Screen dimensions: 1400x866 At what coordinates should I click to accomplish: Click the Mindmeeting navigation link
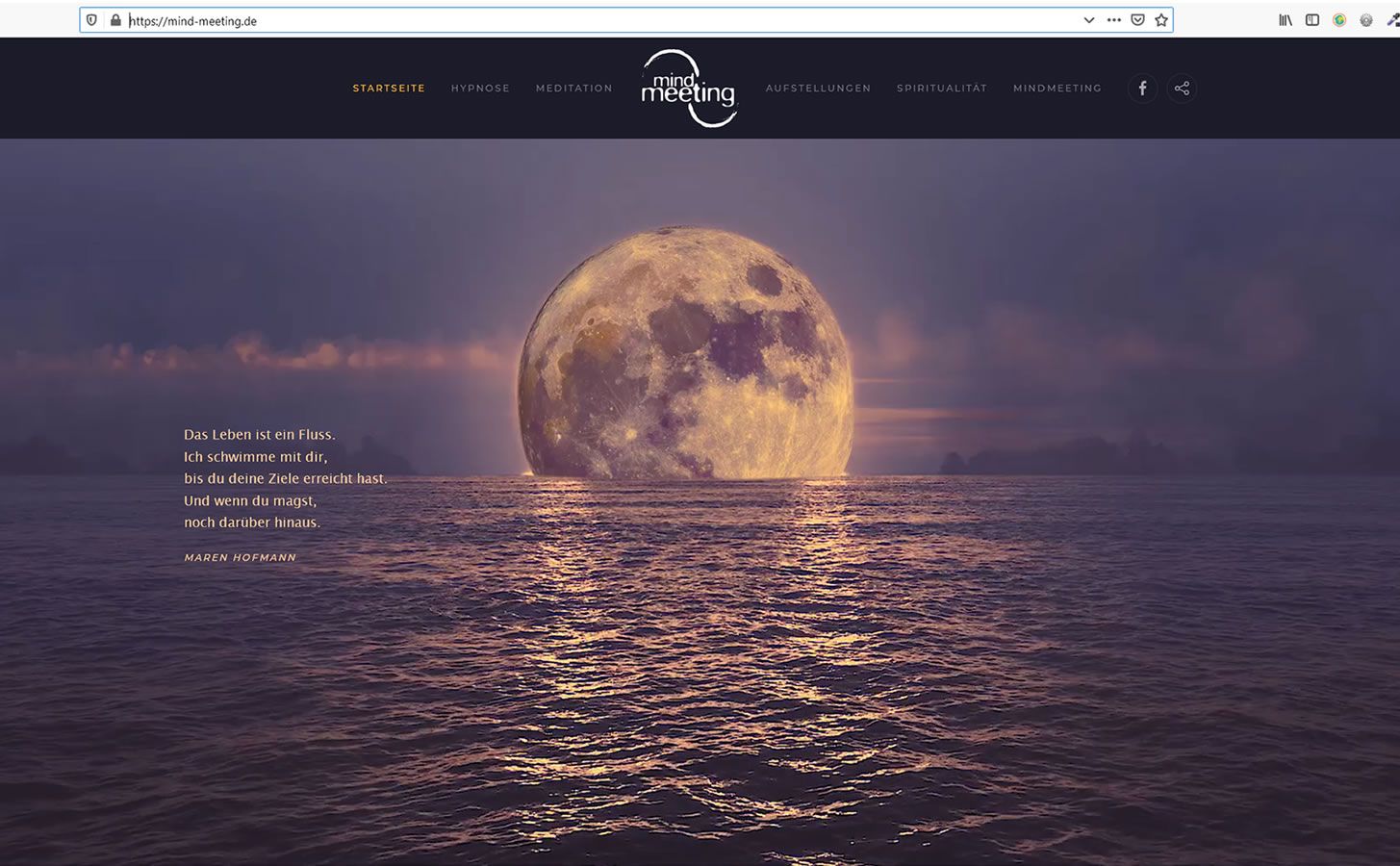tap(1057, 89)
